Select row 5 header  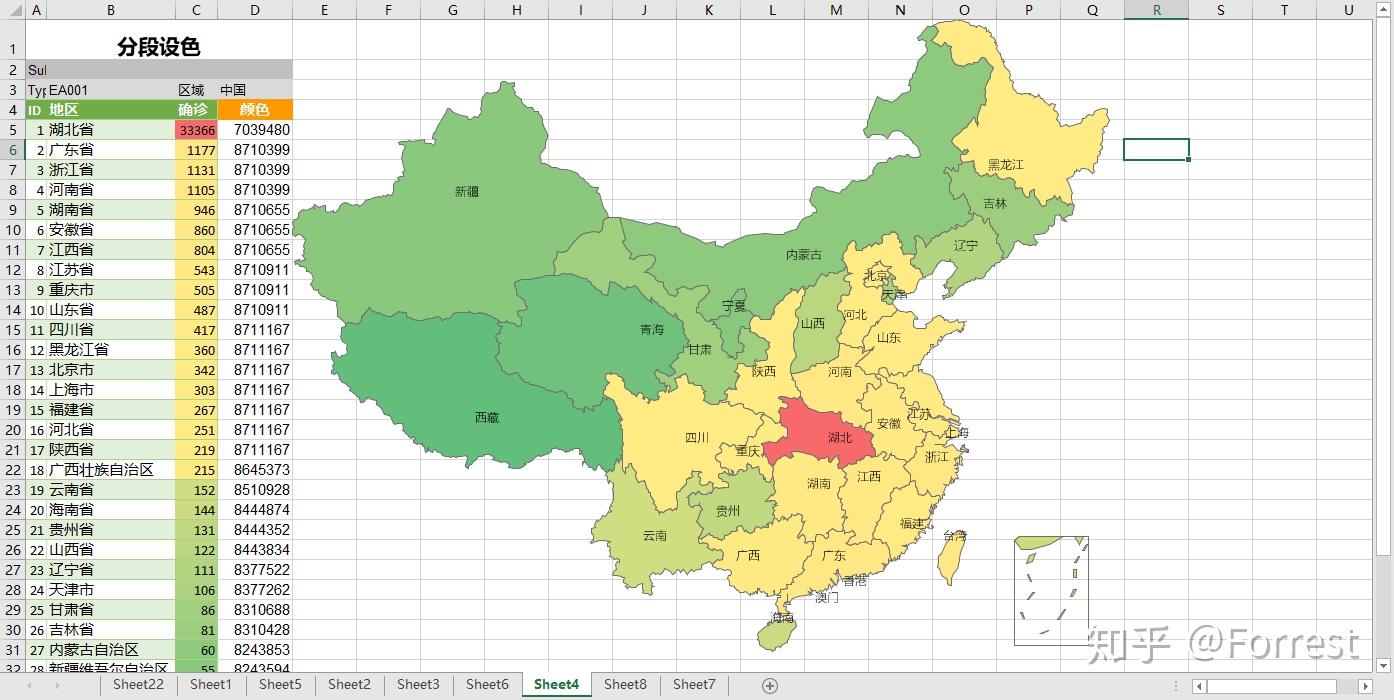point(12,129)
